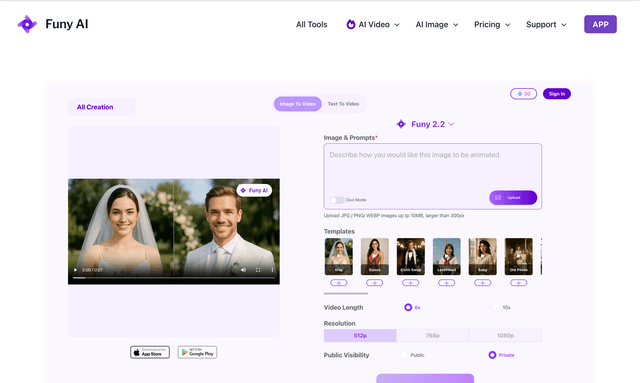This screenshot has width=640, height=383.
Task: Select the 6s video length option
Action: [x=408, y=307]
